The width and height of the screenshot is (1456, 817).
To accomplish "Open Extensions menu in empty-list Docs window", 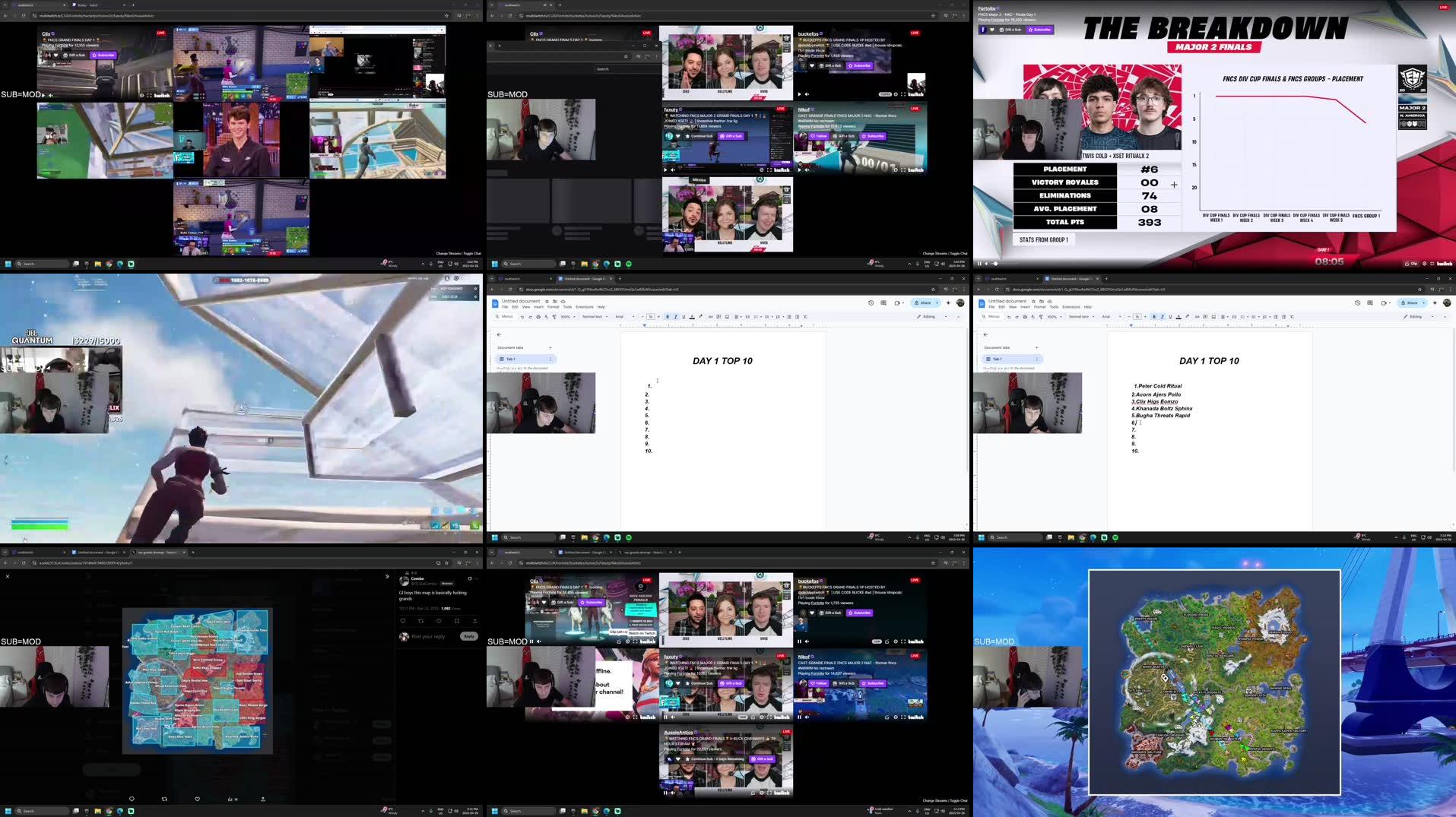I will 585,307.
